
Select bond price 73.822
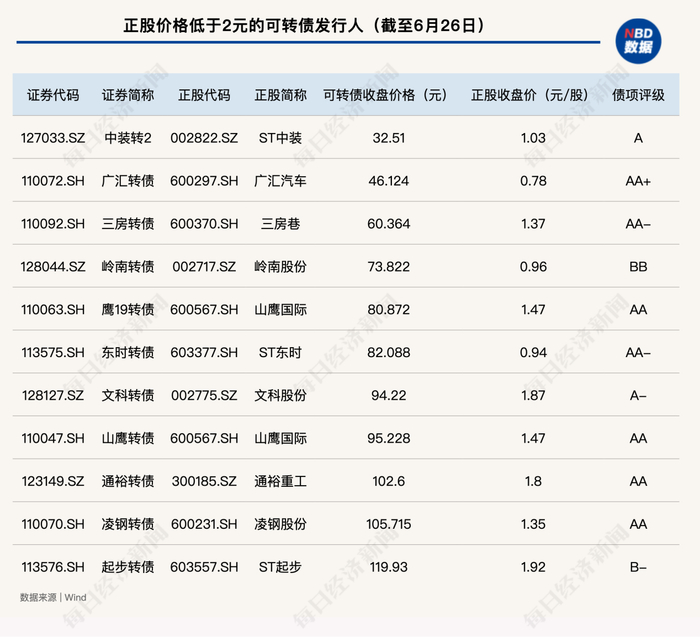(x=389, y=266)
